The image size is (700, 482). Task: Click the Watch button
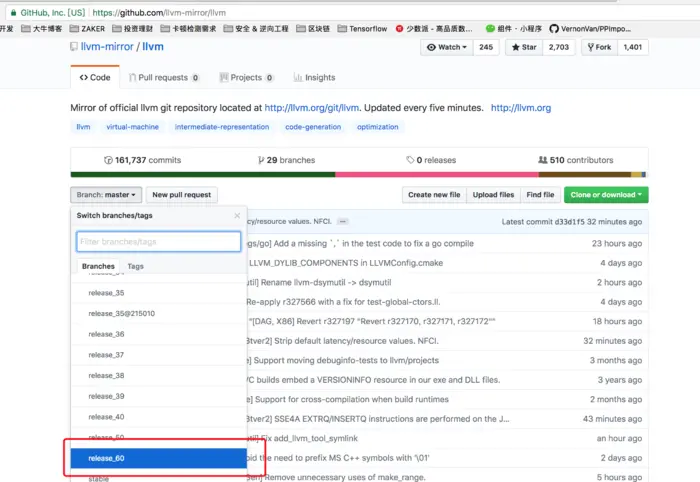447,47
